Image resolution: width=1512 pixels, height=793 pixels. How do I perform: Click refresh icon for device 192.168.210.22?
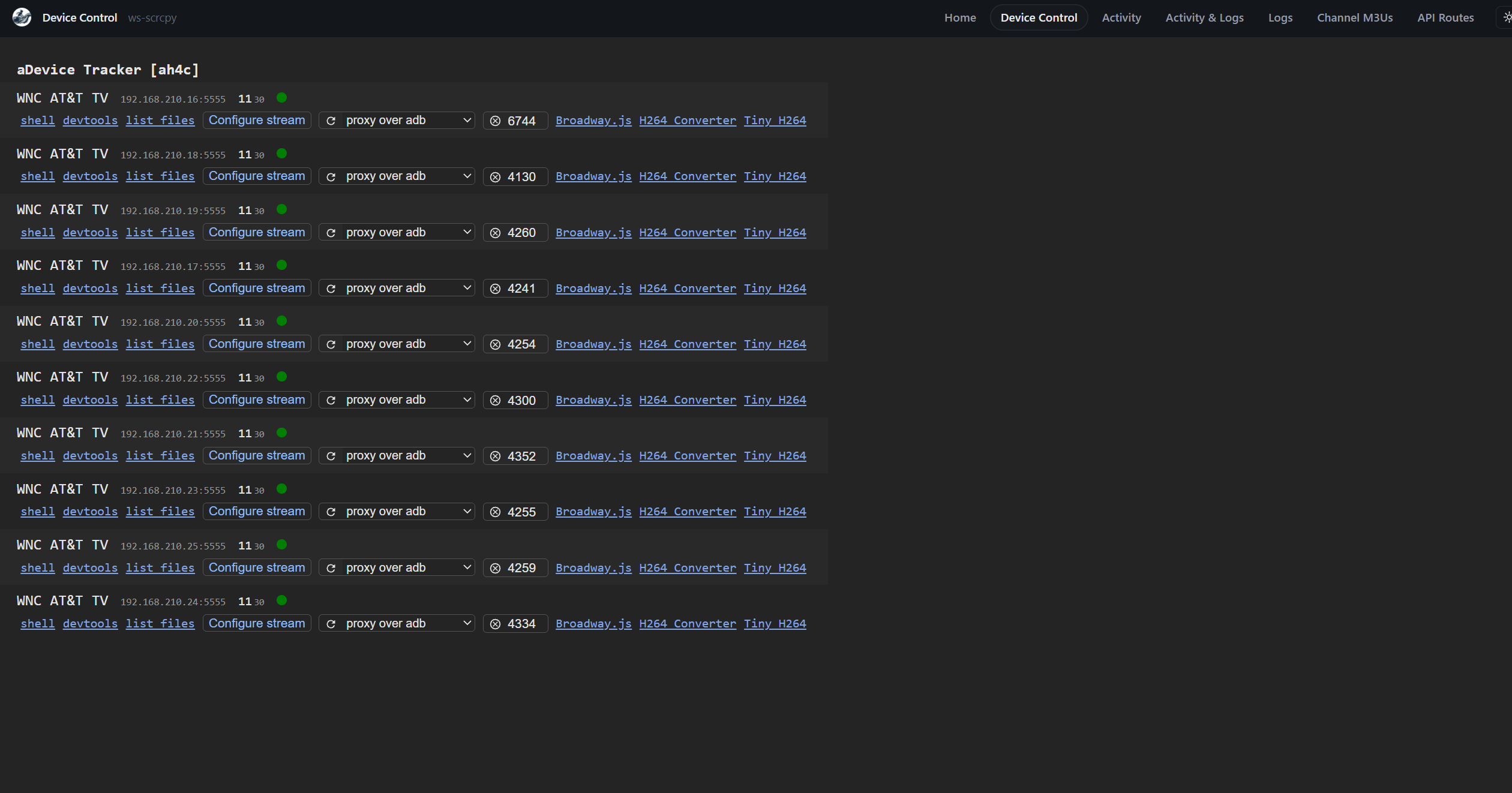pyautogui.click(x=331, y=400)
